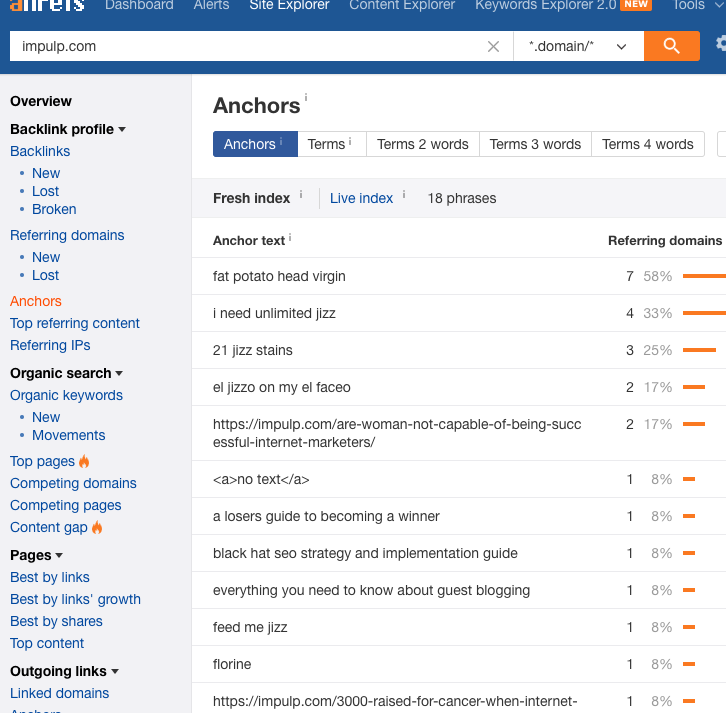Open Lost under Referring domains

pyautogui.click(x=45, y=275)
